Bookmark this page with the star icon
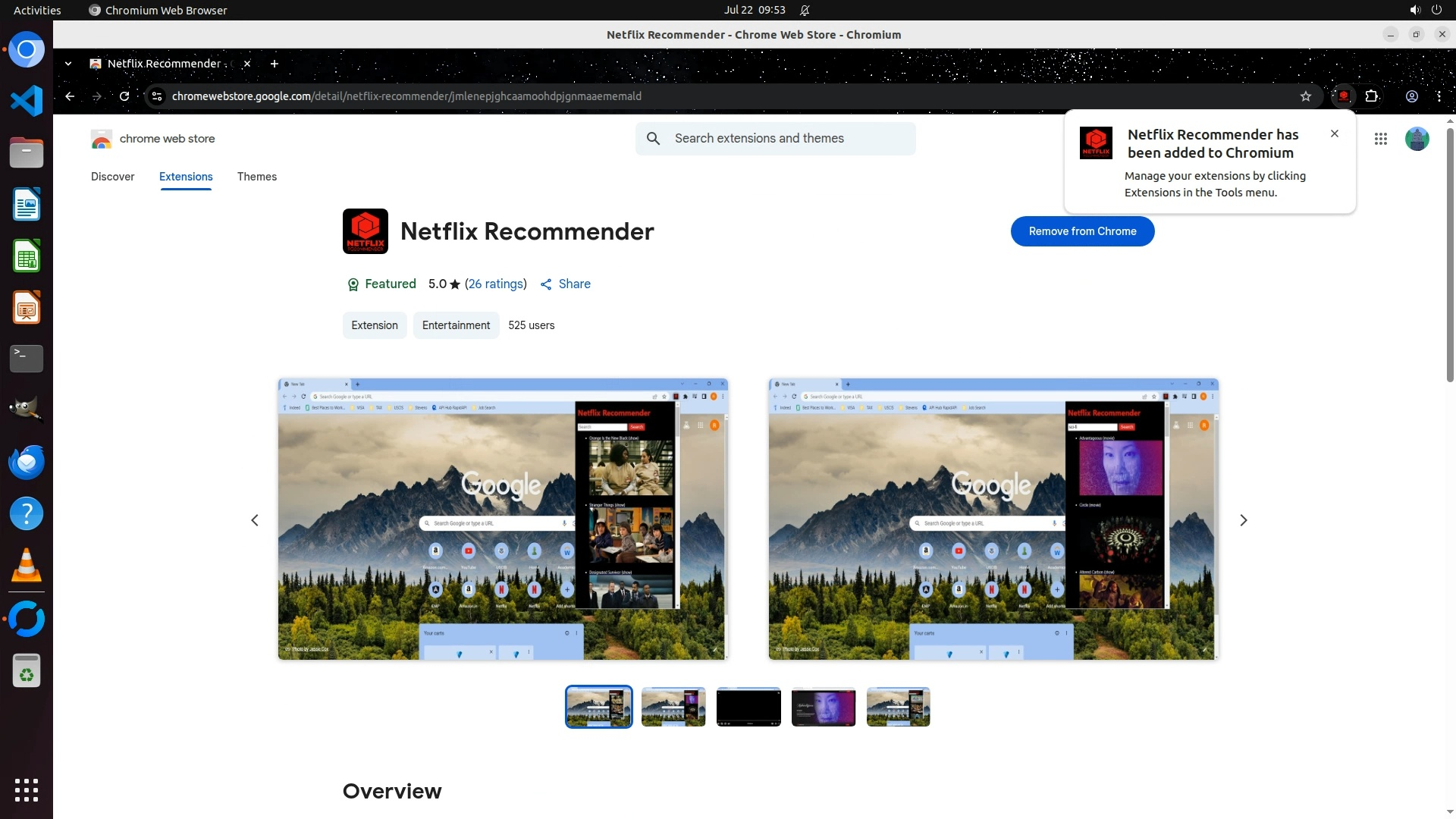The width and height of the screenshot is (1456, 819). point(1305,96)
